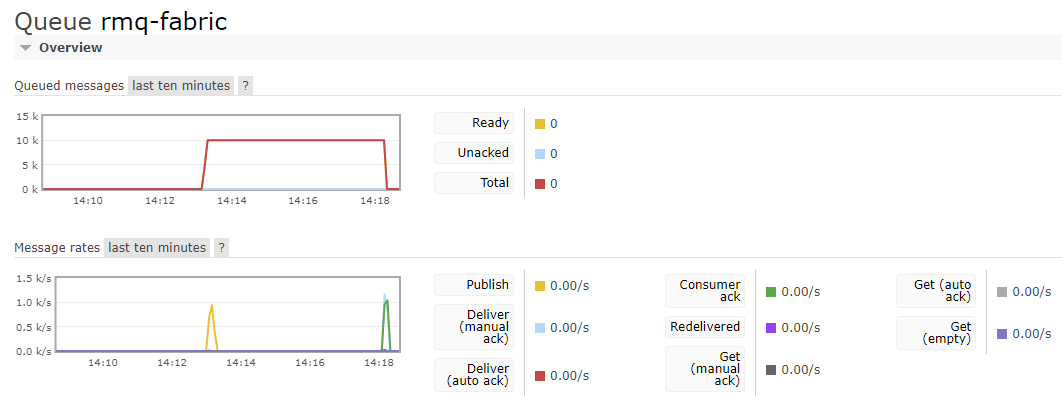Open Message rates 'last ten minutes' range selector
This screenshot has width=1062, height=408.
(157, 248)
